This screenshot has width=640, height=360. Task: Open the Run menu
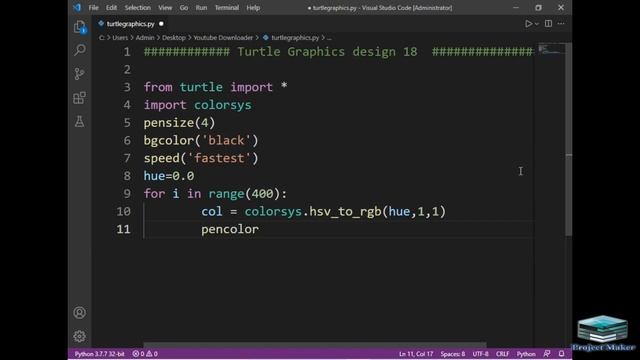tap(201, 8)
